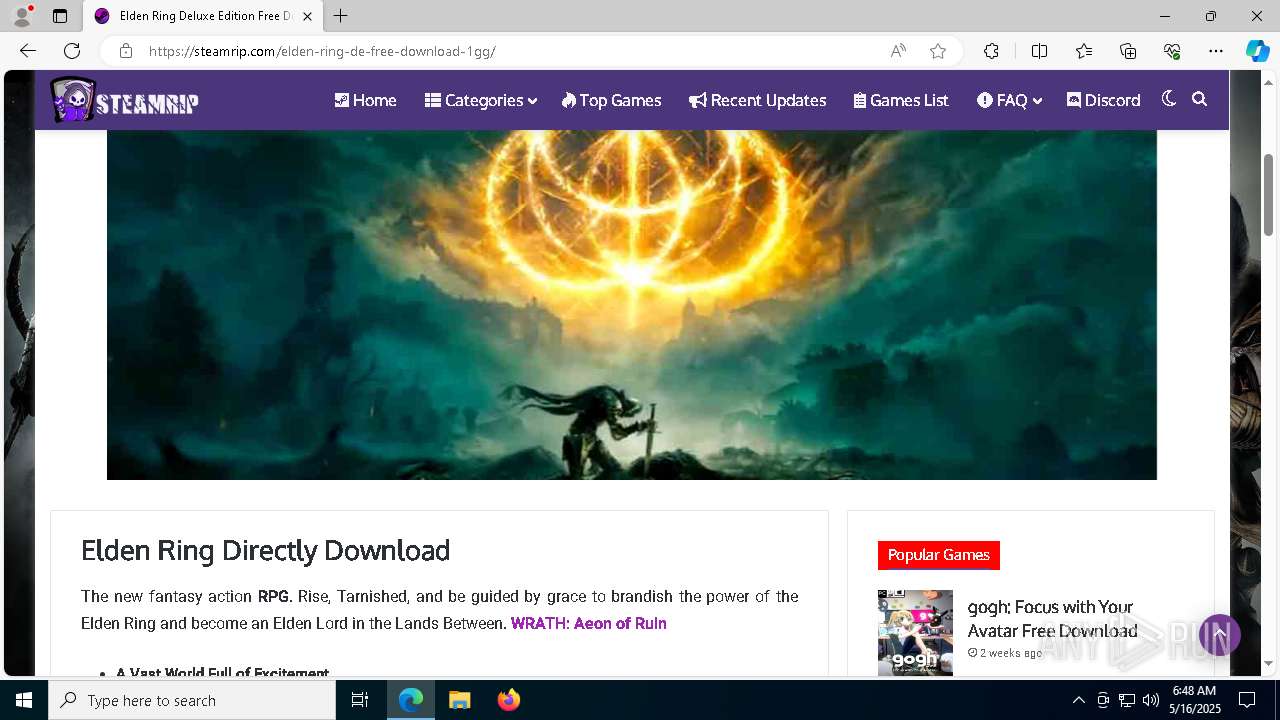Click the taskbar search box
Screen dimensions: 1280x720
[192, 700]
